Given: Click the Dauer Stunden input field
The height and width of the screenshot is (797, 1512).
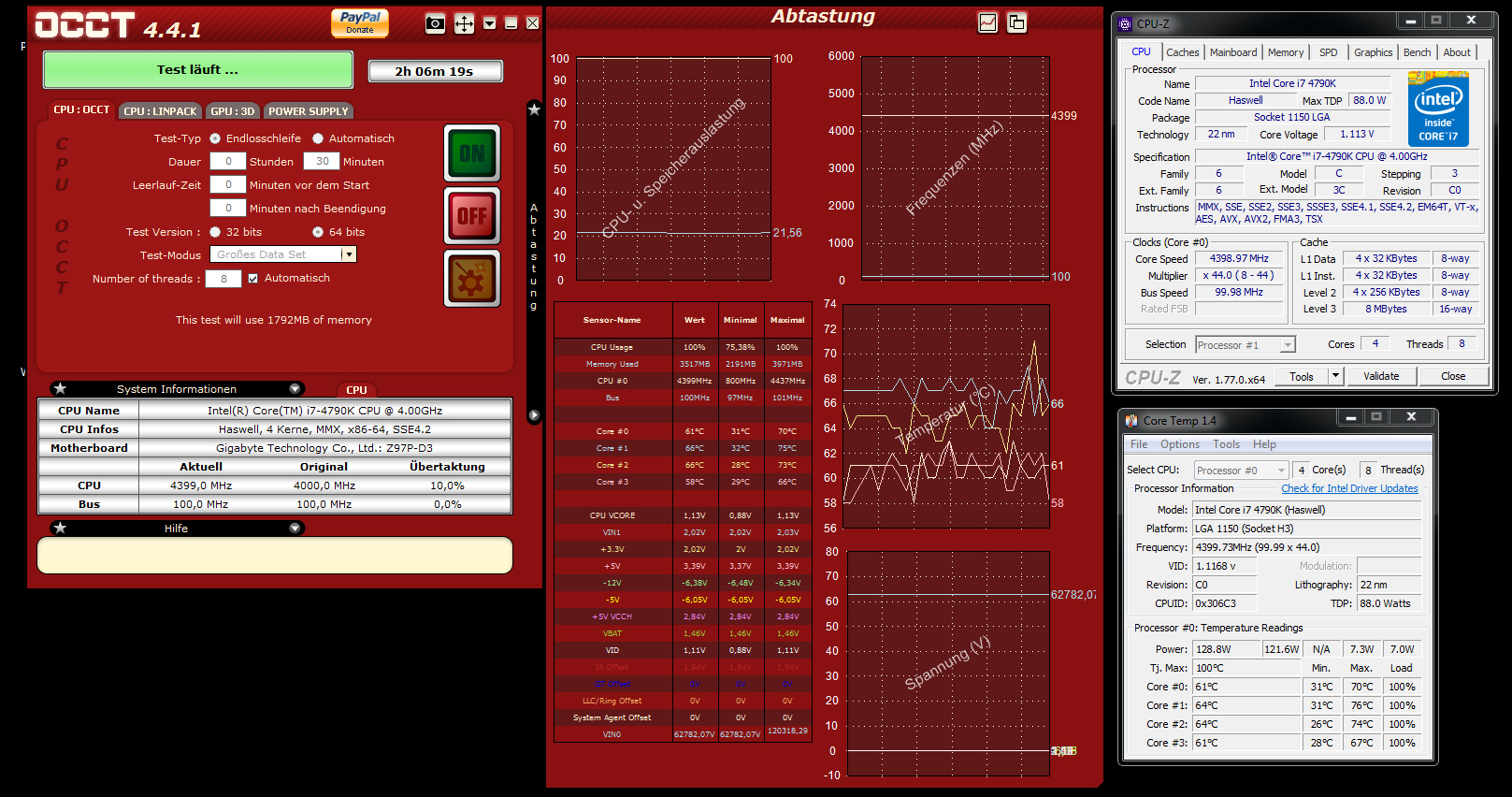Looking at the screenshot, I should tap(228, 161).
